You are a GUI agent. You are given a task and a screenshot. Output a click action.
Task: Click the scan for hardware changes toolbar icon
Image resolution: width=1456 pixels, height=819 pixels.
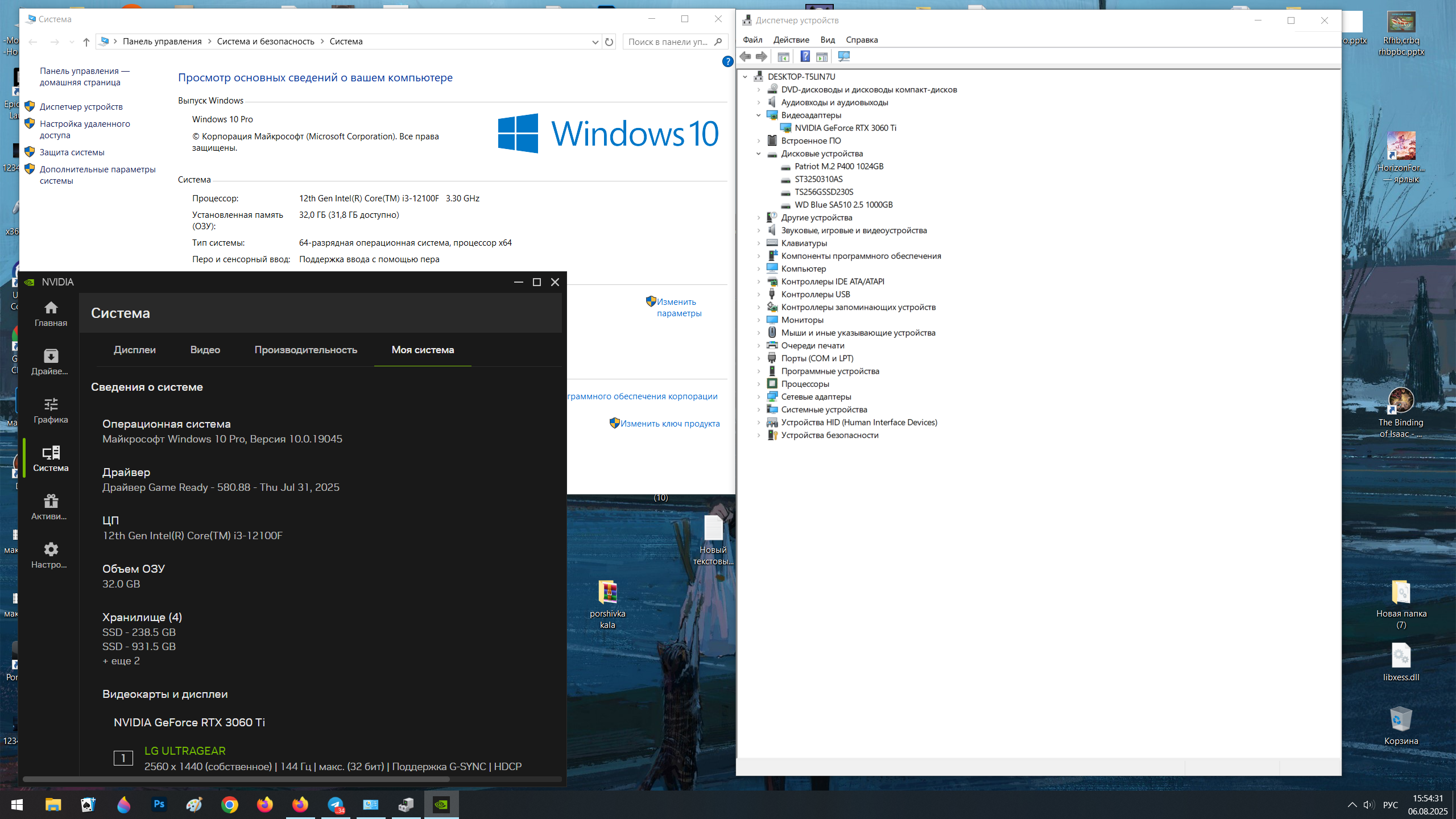[844, 56]
